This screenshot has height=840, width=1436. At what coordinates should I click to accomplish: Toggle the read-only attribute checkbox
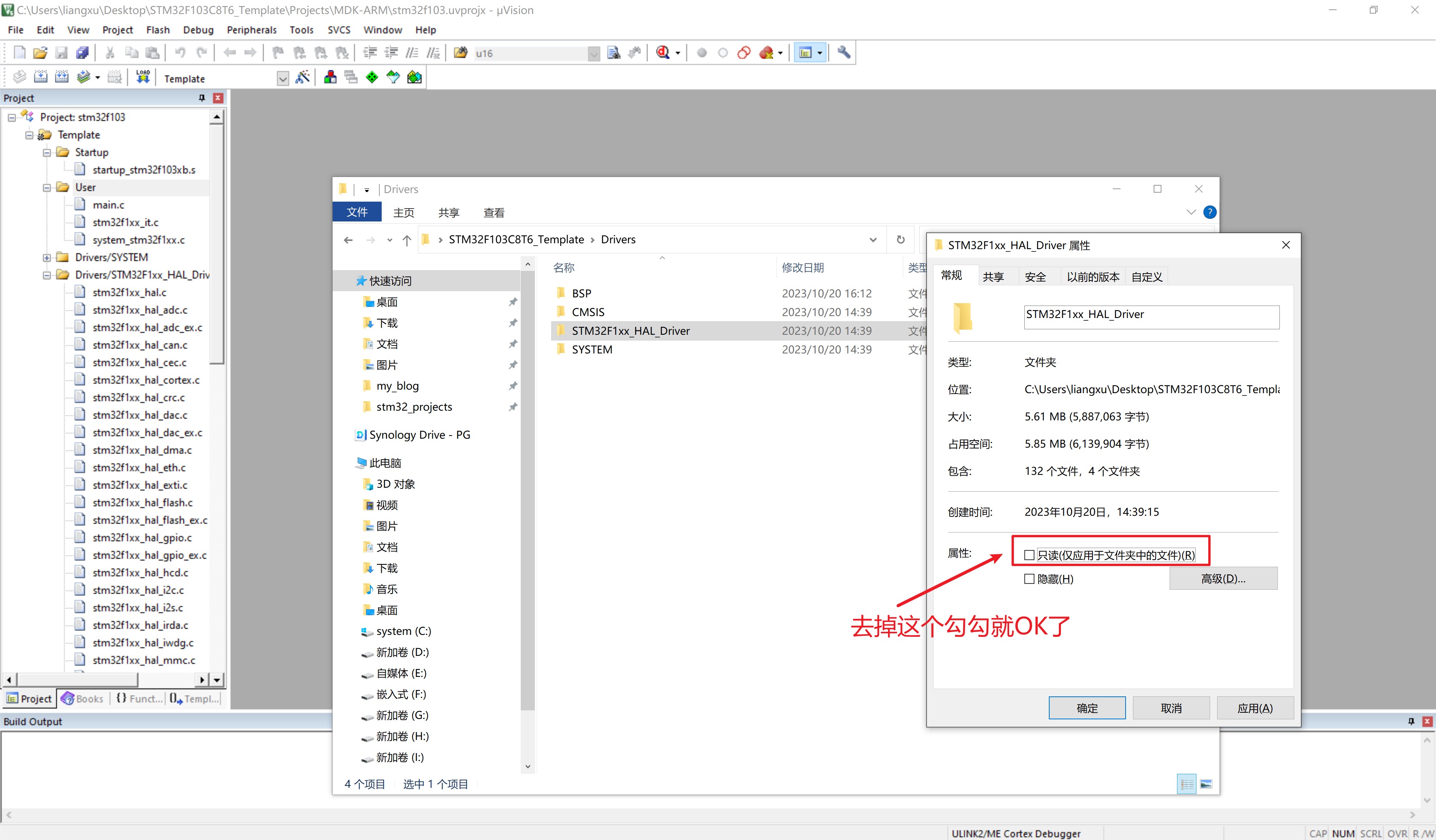pos(1029,555)
